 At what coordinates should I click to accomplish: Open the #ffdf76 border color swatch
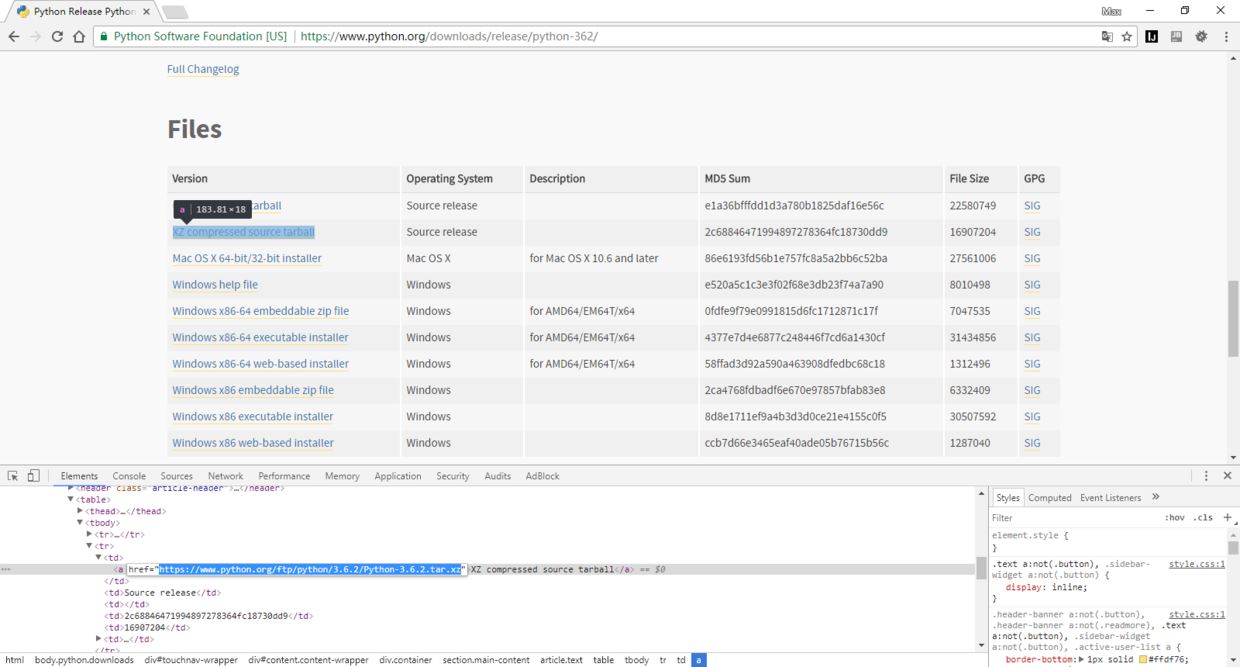1143,660
